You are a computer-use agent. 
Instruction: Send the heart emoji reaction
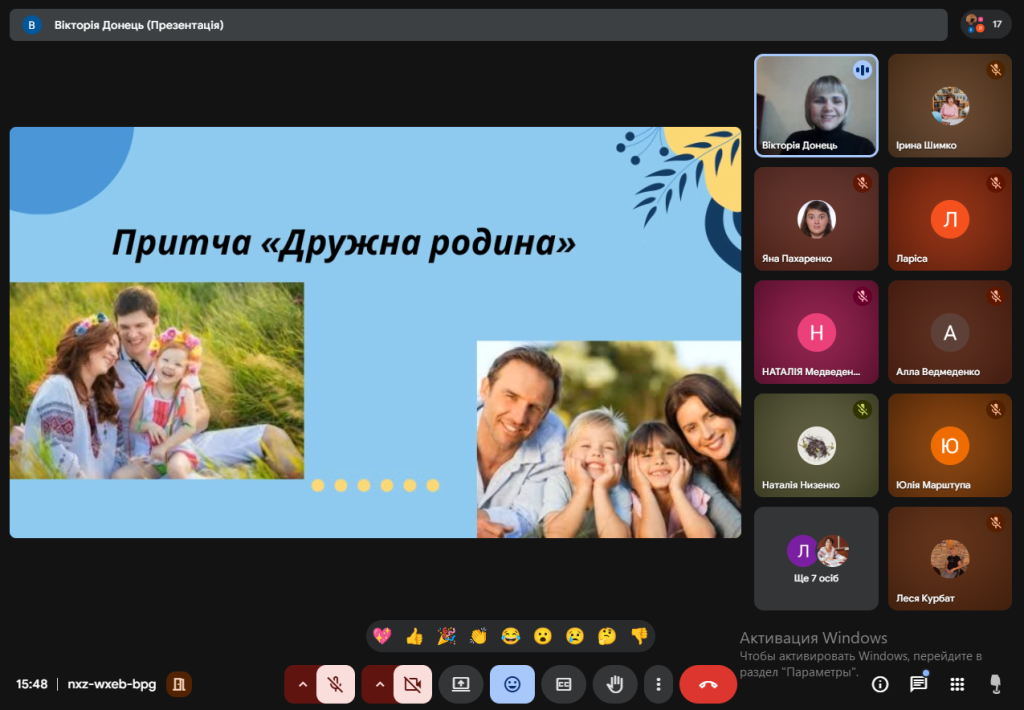point(381,636)
